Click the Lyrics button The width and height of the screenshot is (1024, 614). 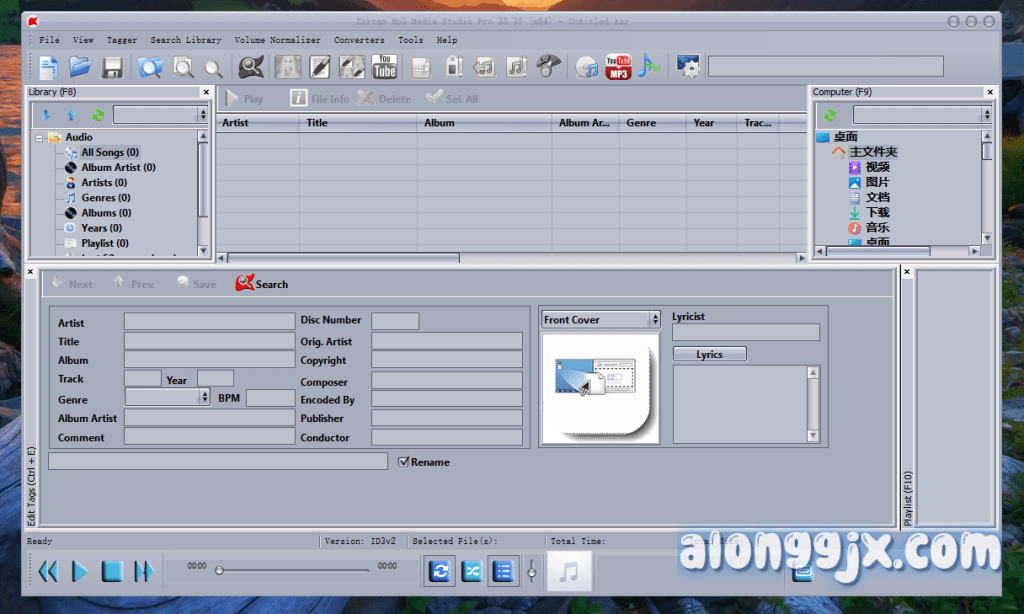[709, 355]
